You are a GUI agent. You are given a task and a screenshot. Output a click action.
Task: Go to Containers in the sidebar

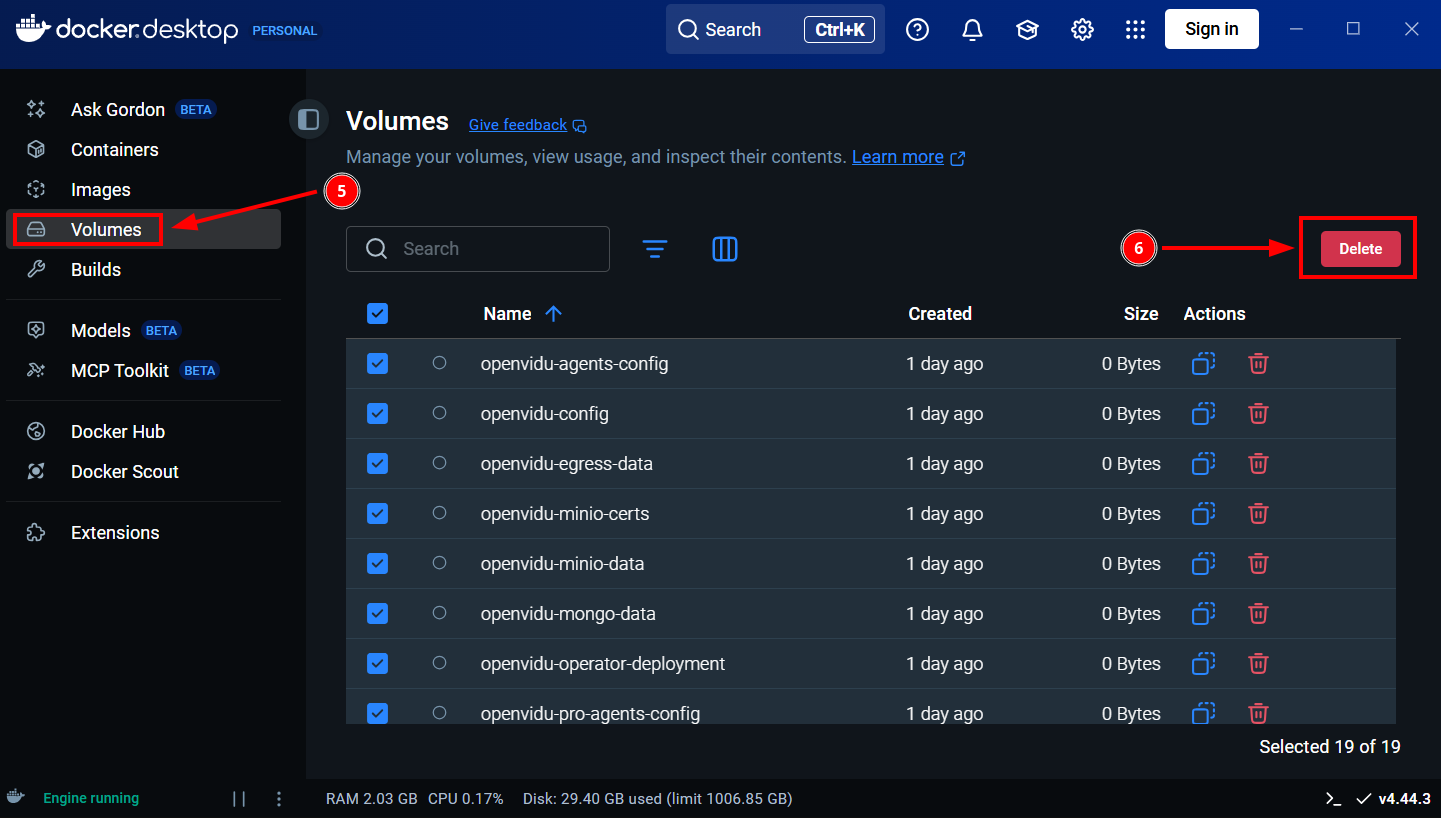click(x=114, y=150)
